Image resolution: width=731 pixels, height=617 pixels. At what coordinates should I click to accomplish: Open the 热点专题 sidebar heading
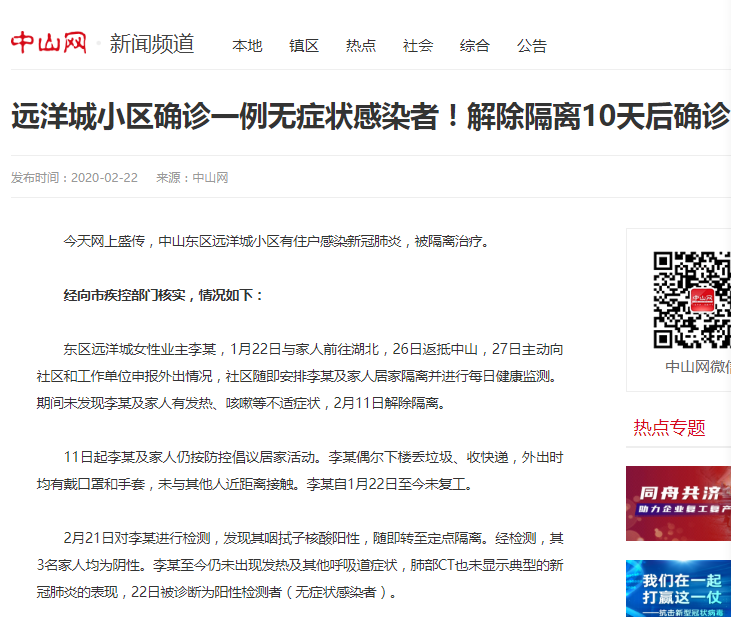coord(669,428)
